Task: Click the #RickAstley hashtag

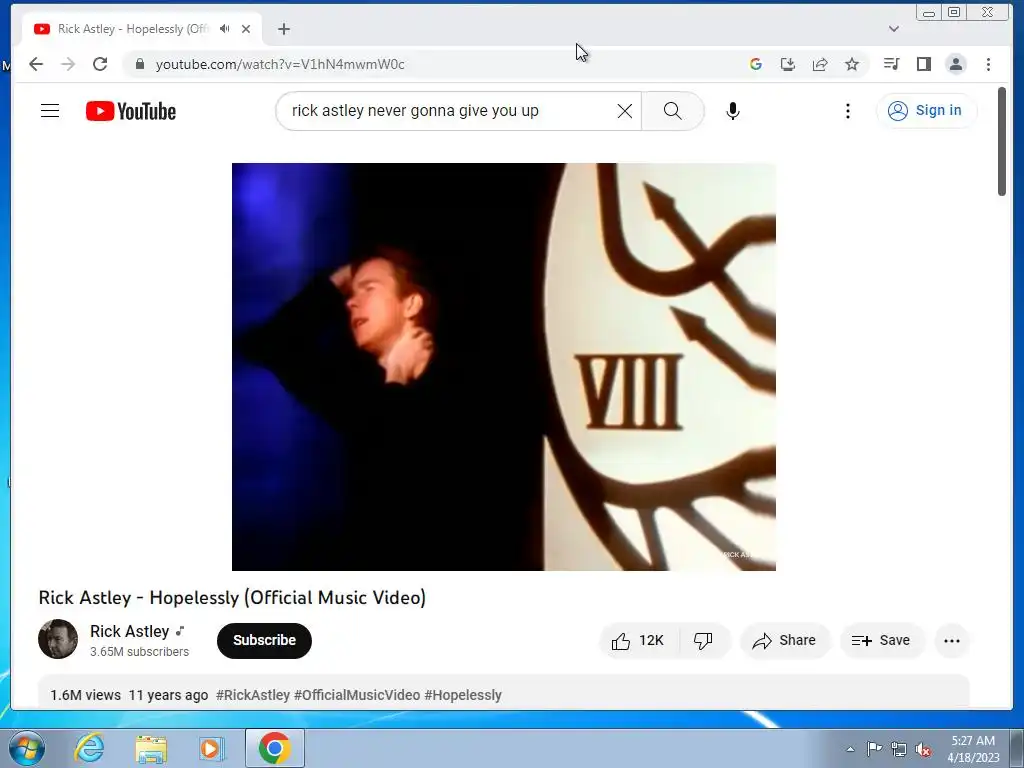Action: [253, 695]
